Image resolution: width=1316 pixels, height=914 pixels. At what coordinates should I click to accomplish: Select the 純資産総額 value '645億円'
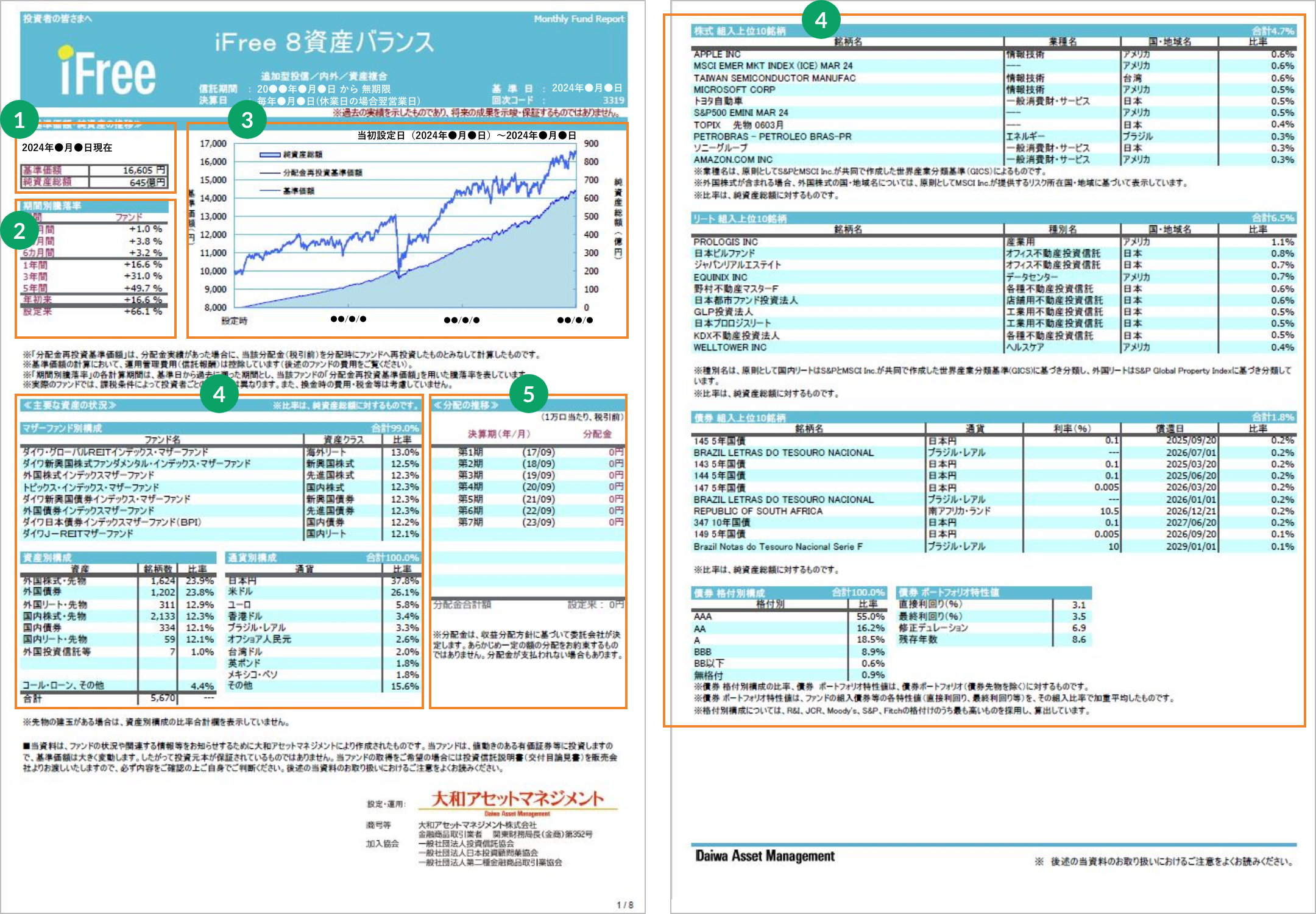tap(147, 182)
